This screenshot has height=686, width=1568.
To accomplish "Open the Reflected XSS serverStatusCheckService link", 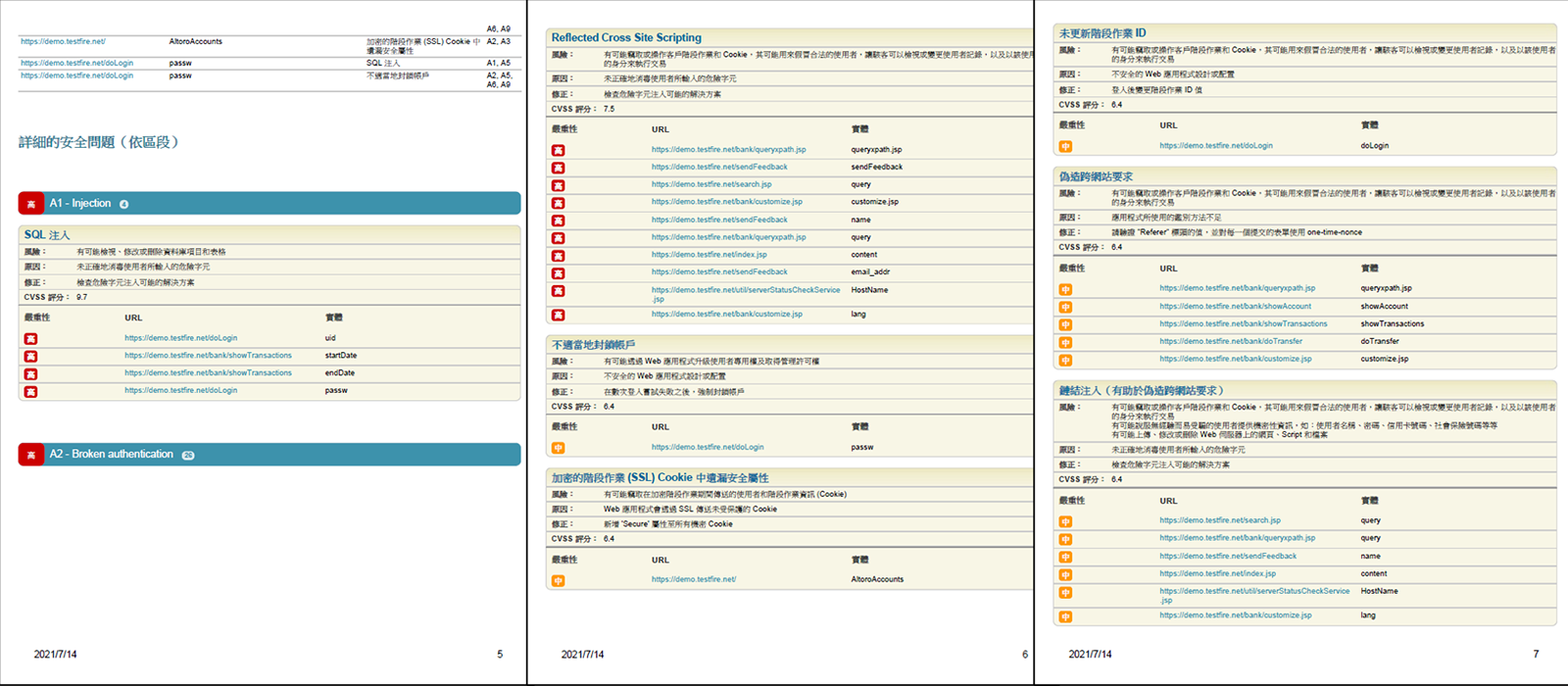I will (746, 294).
